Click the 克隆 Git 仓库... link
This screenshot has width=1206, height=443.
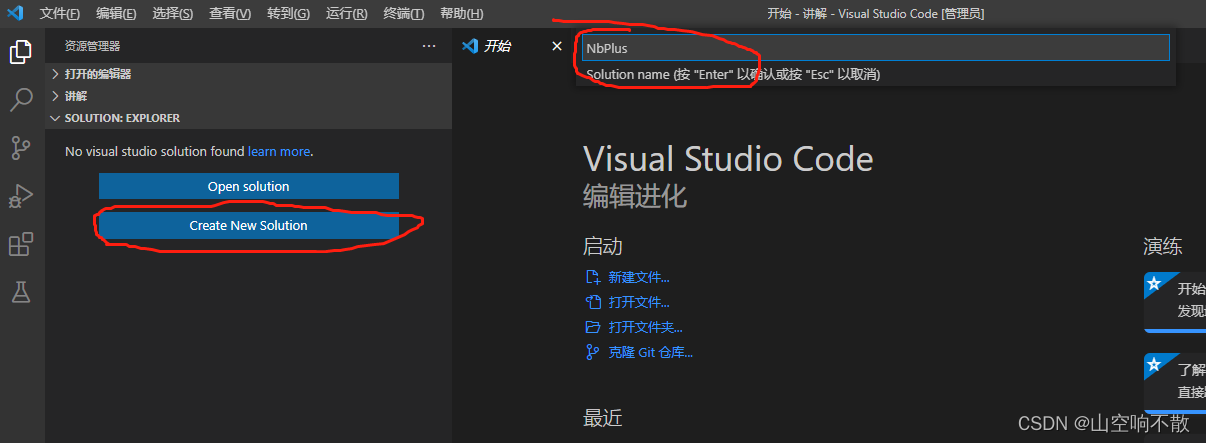(650, 352)
